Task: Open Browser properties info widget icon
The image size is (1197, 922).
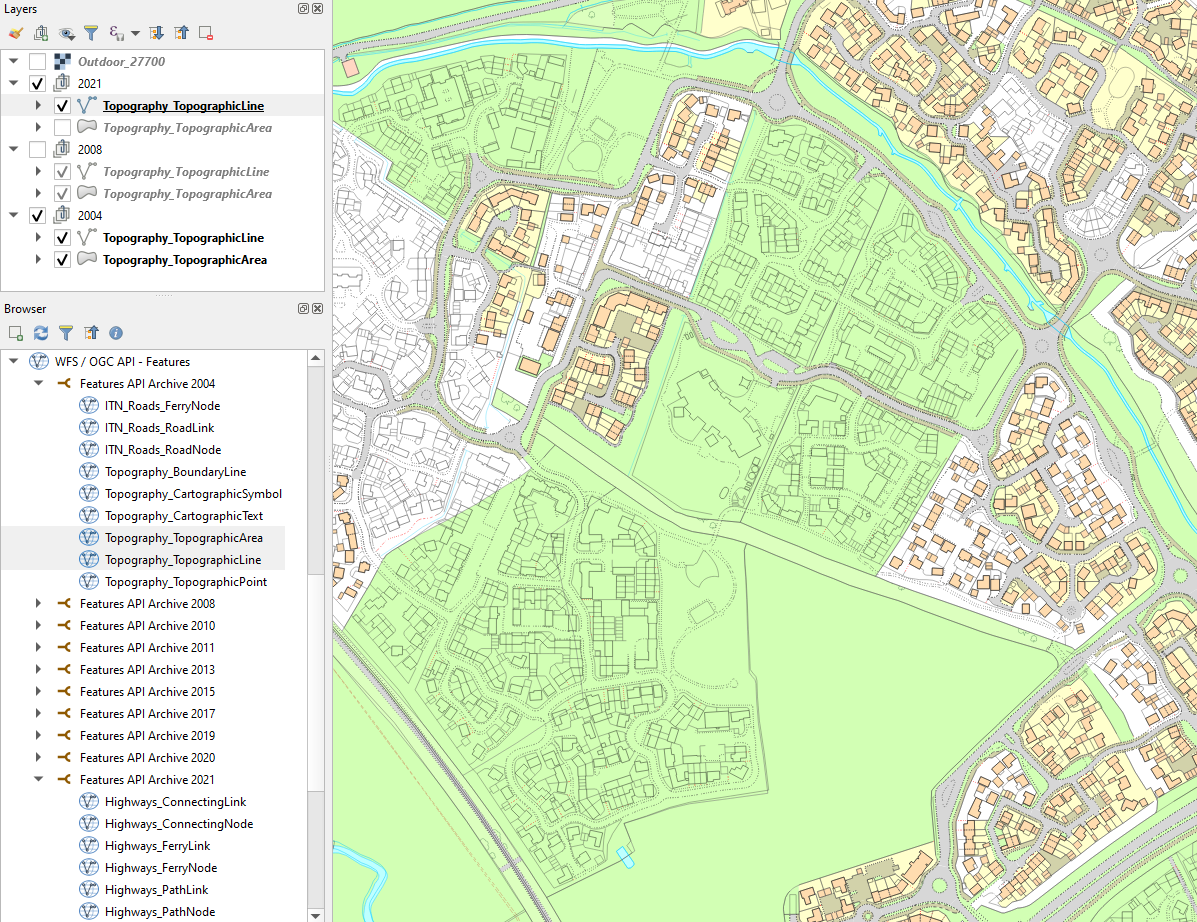Action: tap(116, 332)
